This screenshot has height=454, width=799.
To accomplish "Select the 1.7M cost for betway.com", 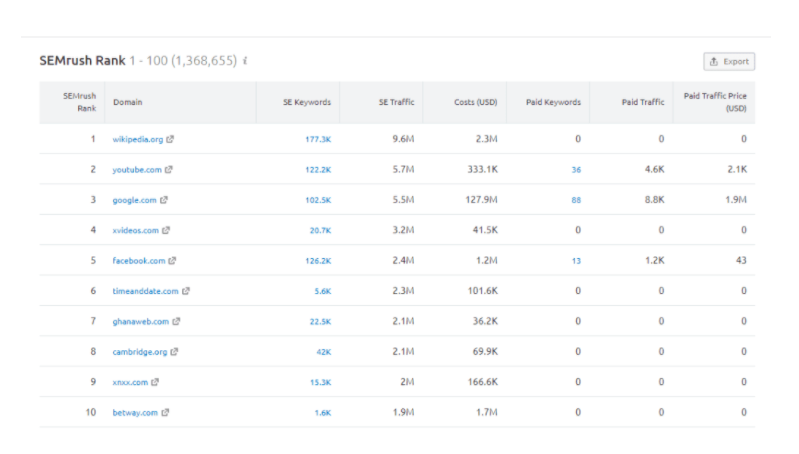I will click(487, 412).
